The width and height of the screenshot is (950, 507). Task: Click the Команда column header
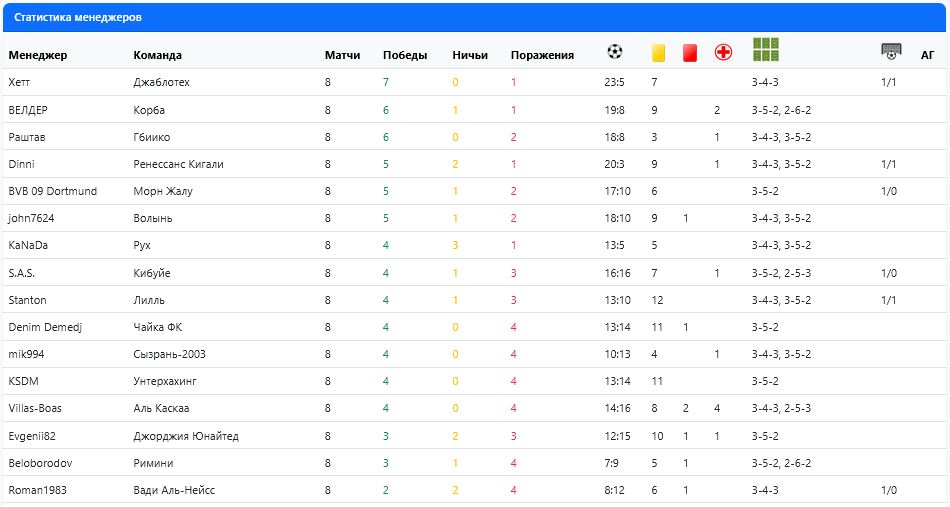(x=157, y=55)
